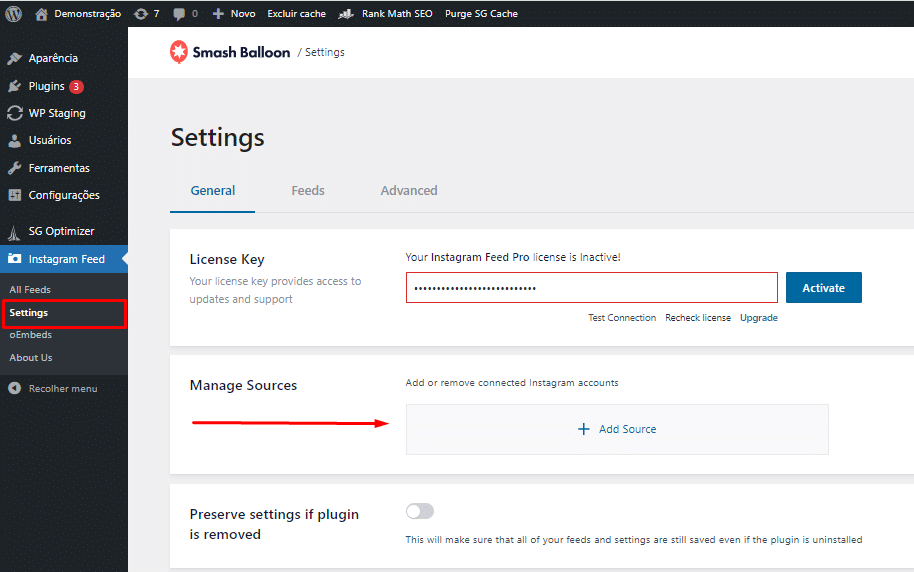Screen dimensions: 914x572
Task: Click the Add Source button
Action: [x=617, y=429]
